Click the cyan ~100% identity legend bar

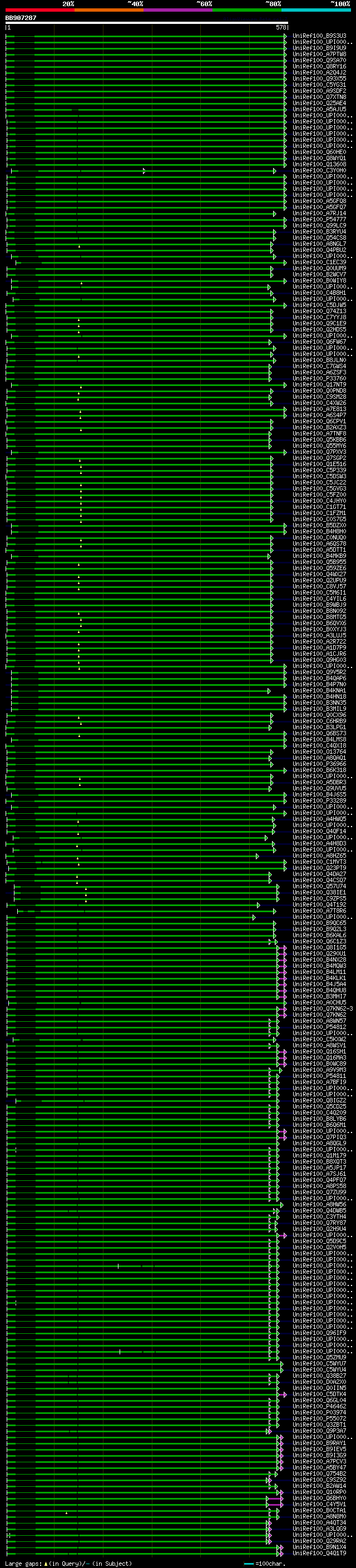click(317, 10)
